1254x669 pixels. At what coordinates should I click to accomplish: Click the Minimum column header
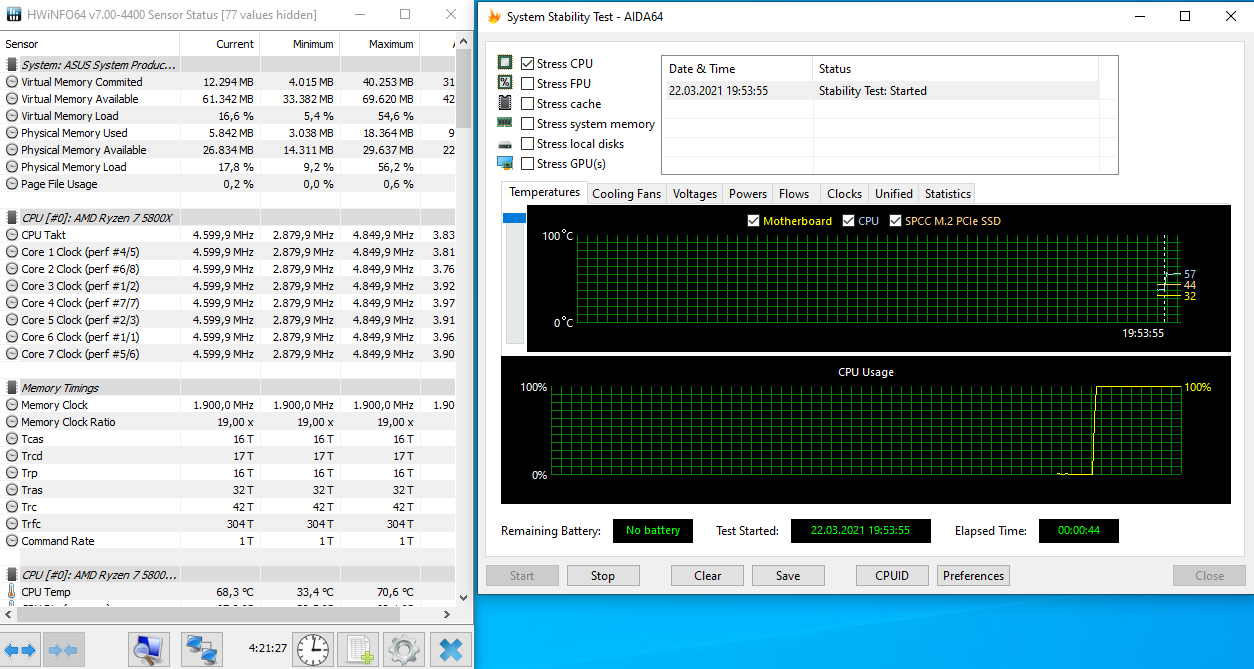point(300,44)
